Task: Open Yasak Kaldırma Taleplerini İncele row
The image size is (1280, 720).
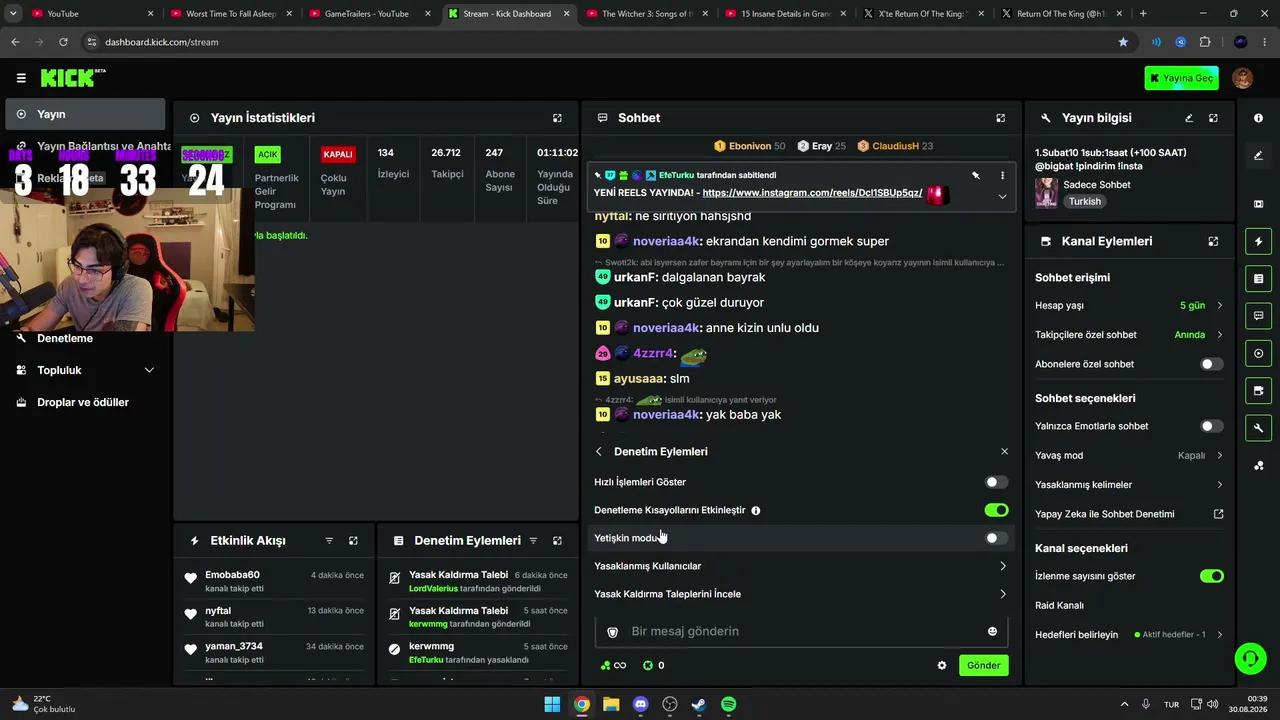Action: [801, 594]
